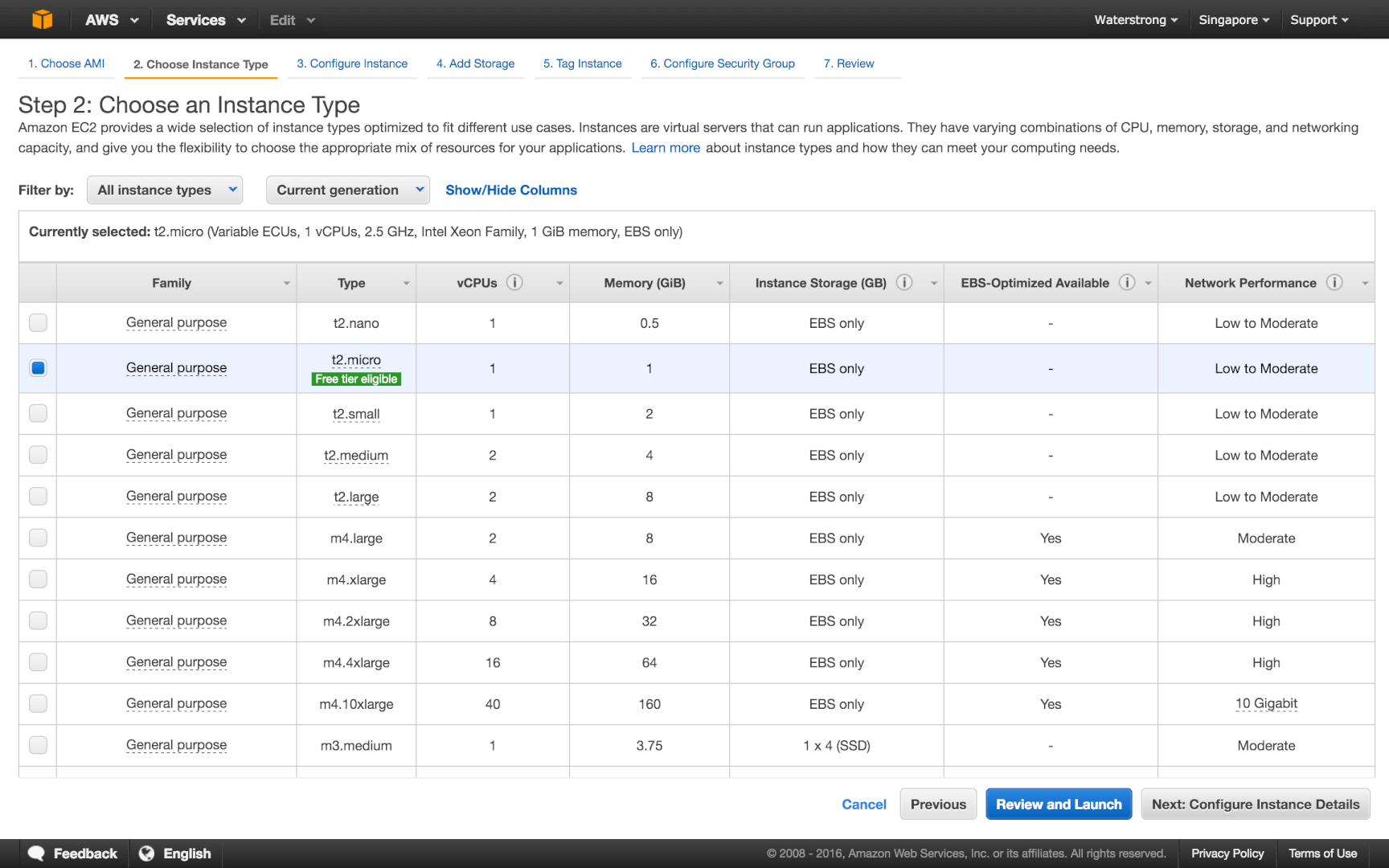1389x868 pixels.
Task: Click the t2.medium type label
Action: 356,456
